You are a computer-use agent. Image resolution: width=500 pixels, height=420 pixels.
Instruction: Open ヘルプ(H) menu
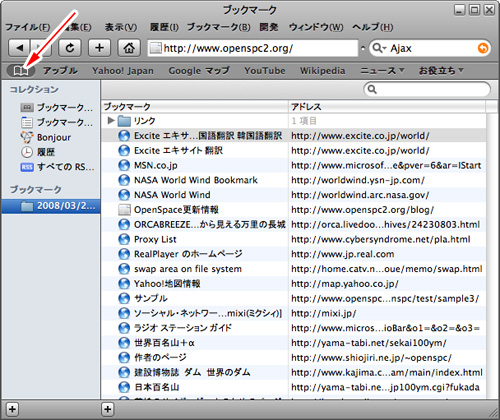pyautogui.click(x=373, y=27)
